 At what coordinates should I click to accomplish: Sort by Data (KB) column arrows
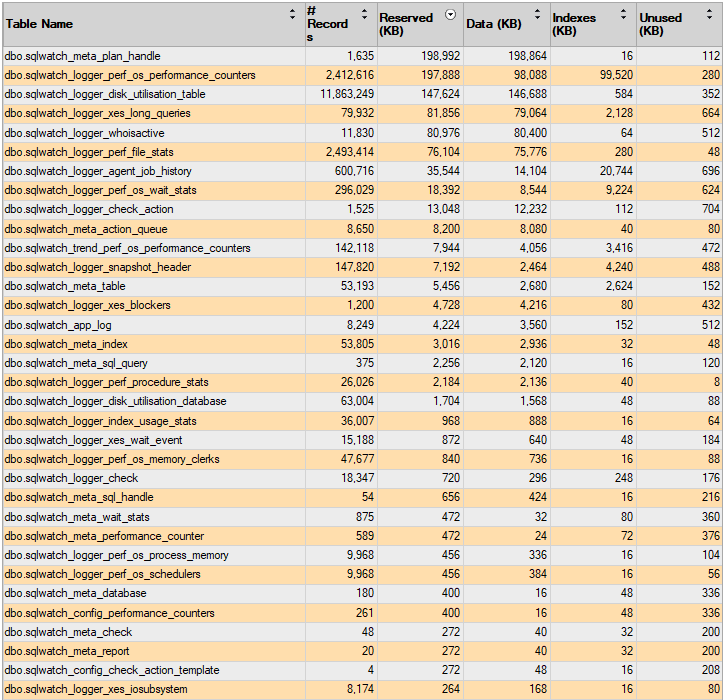pyautogui.click(x=537, y=14)
